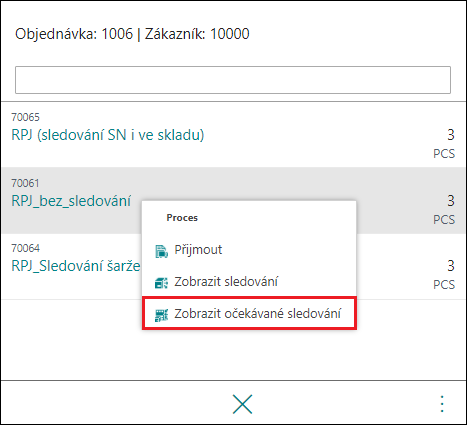This screenshot has width=467, height=425.
Task: Click the Proces menu header
Action: click(182, 218)
